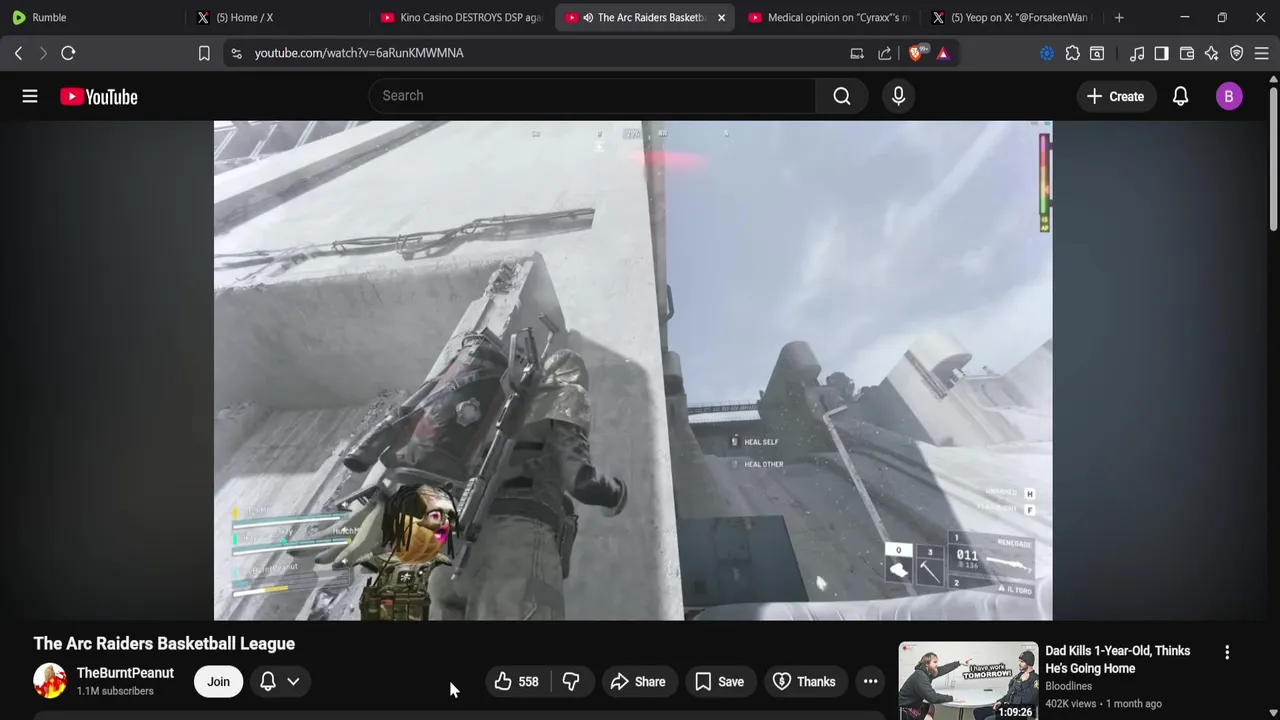This screenshot has height=720, width=1280.
Task: Expand channel notification preferences dropdown
Action: click(x=280, y=682)
